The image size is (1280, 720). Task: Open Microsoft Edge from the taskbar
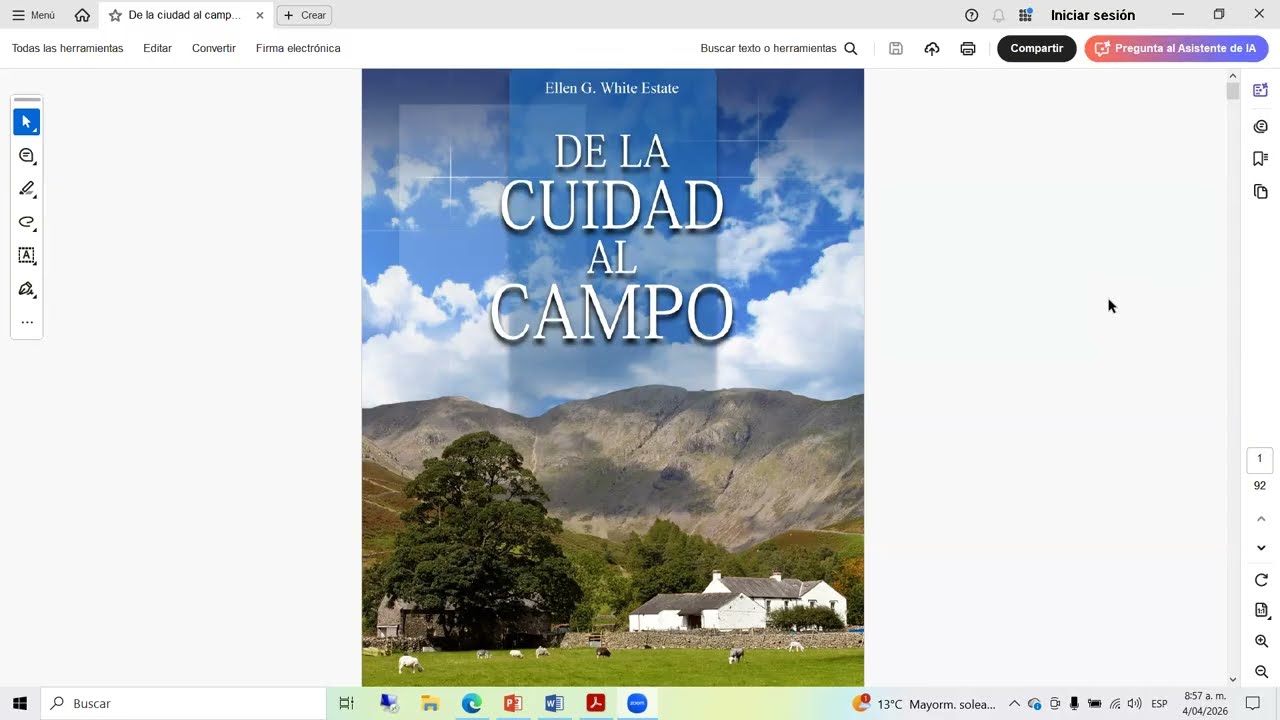(472, 703)
